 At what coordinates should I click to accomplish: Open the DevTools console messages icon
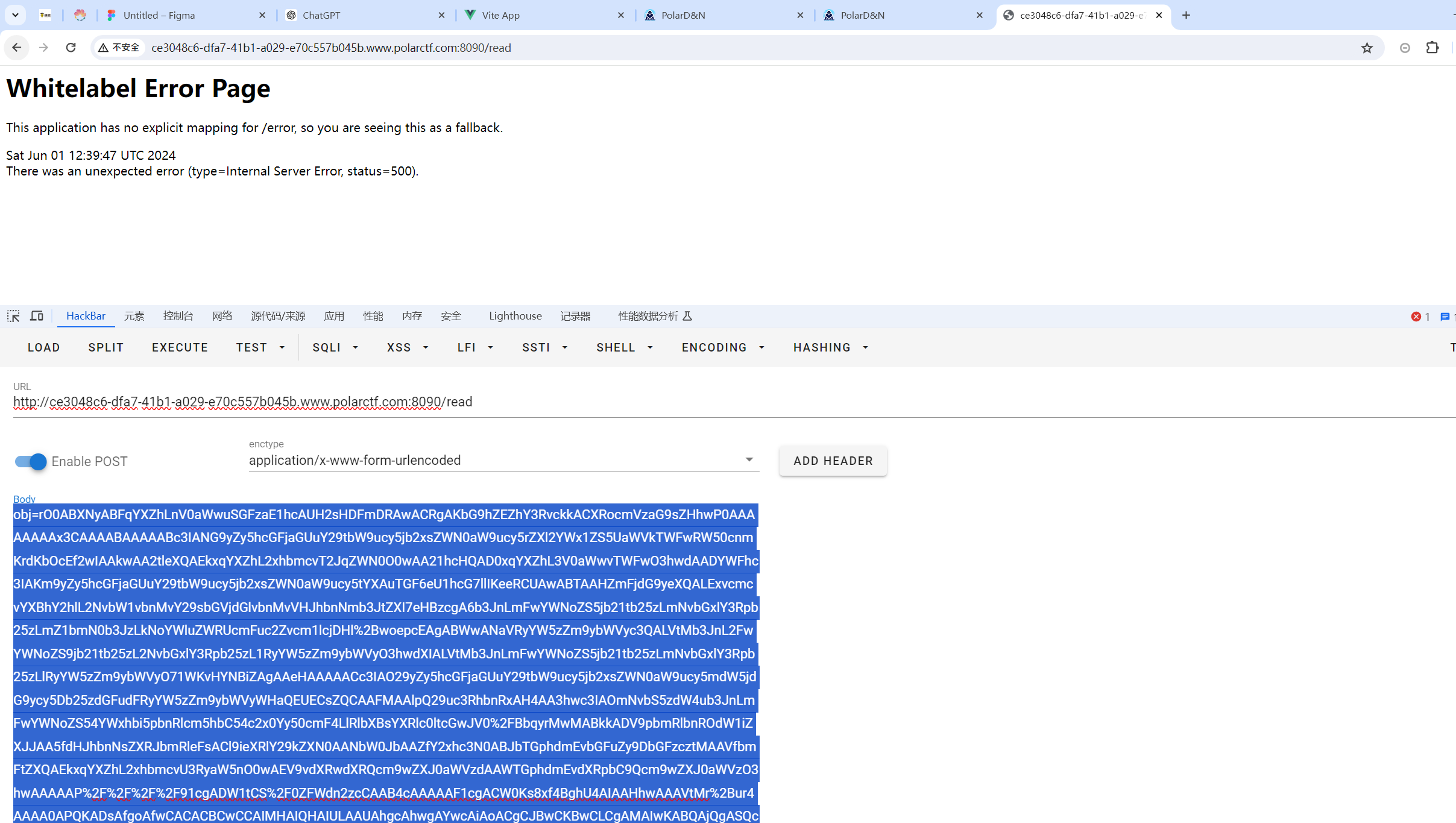click(1446, 316)
